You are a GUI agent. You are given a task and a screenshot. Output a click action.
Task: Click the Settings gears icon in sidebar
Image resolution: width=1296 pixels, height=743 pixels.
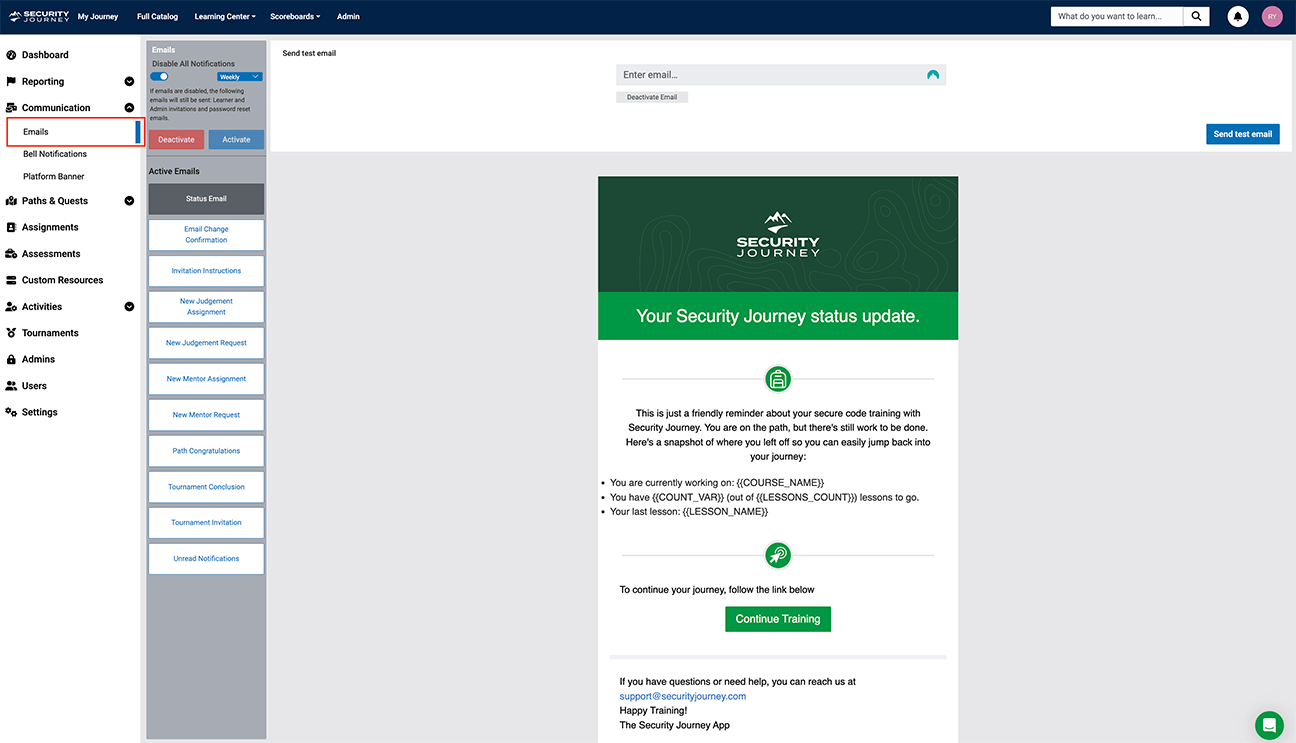coord(12,412)
